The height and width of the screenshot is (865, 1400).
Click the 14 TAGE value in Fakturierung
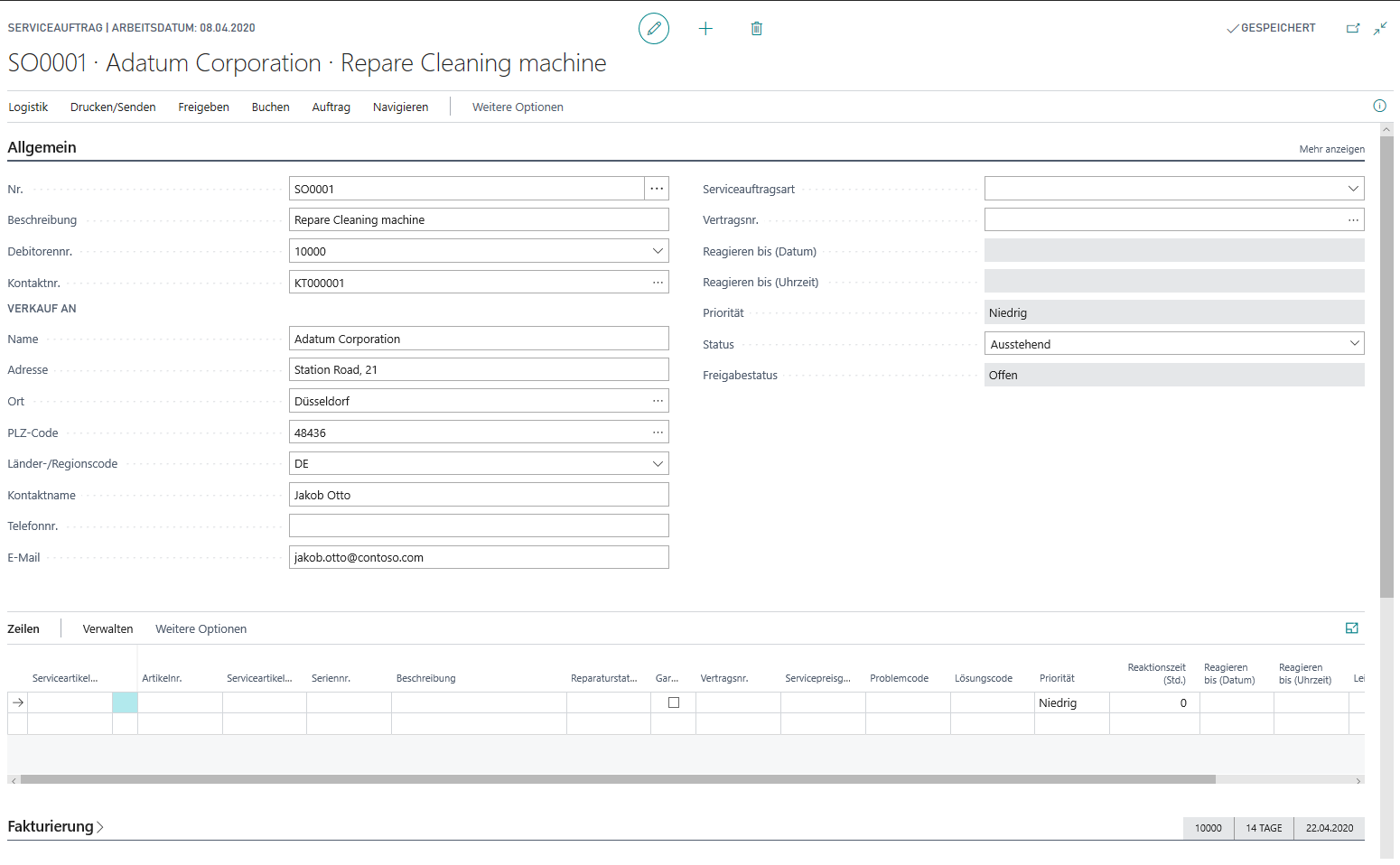pyautogui.click(x=1264, y=828)
